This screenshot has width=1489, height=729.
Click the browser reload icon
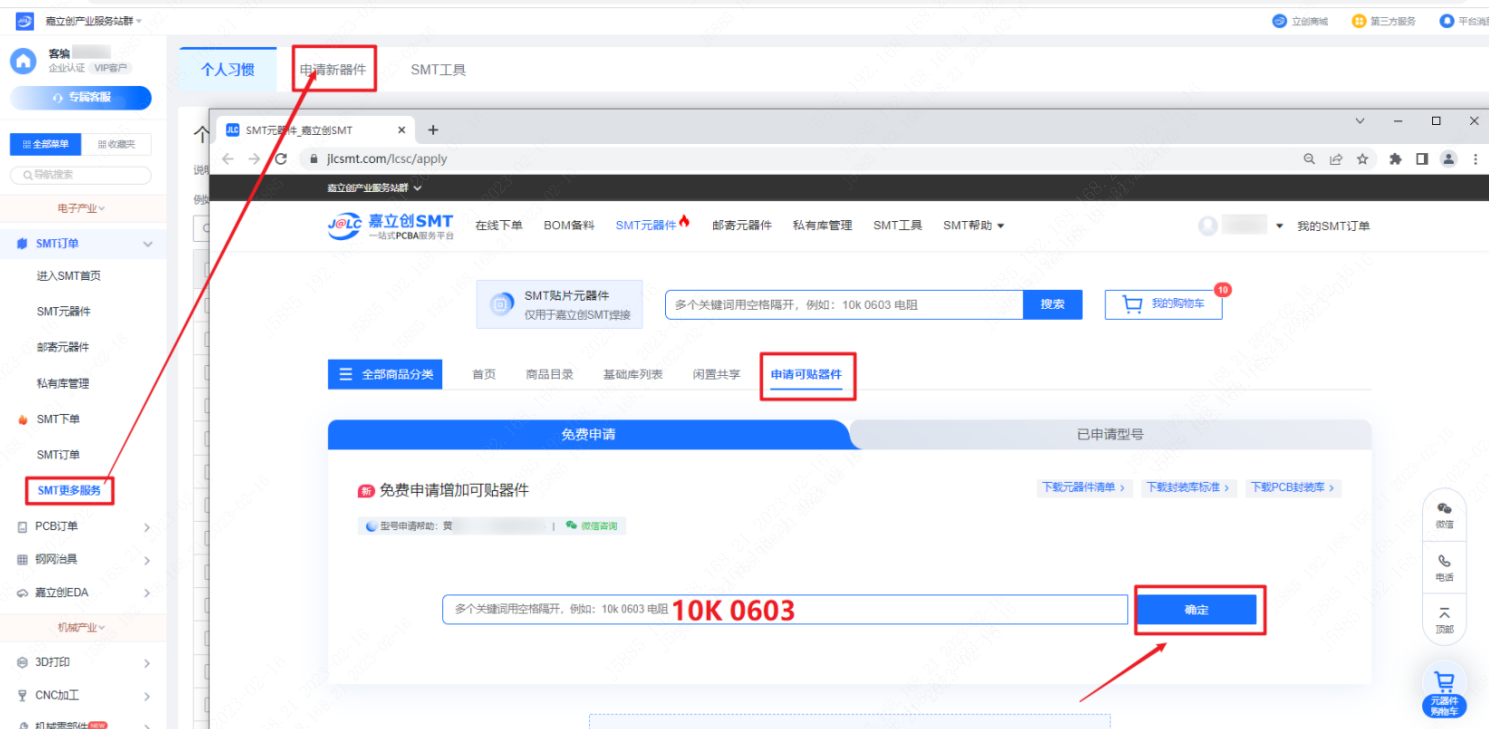281,159
